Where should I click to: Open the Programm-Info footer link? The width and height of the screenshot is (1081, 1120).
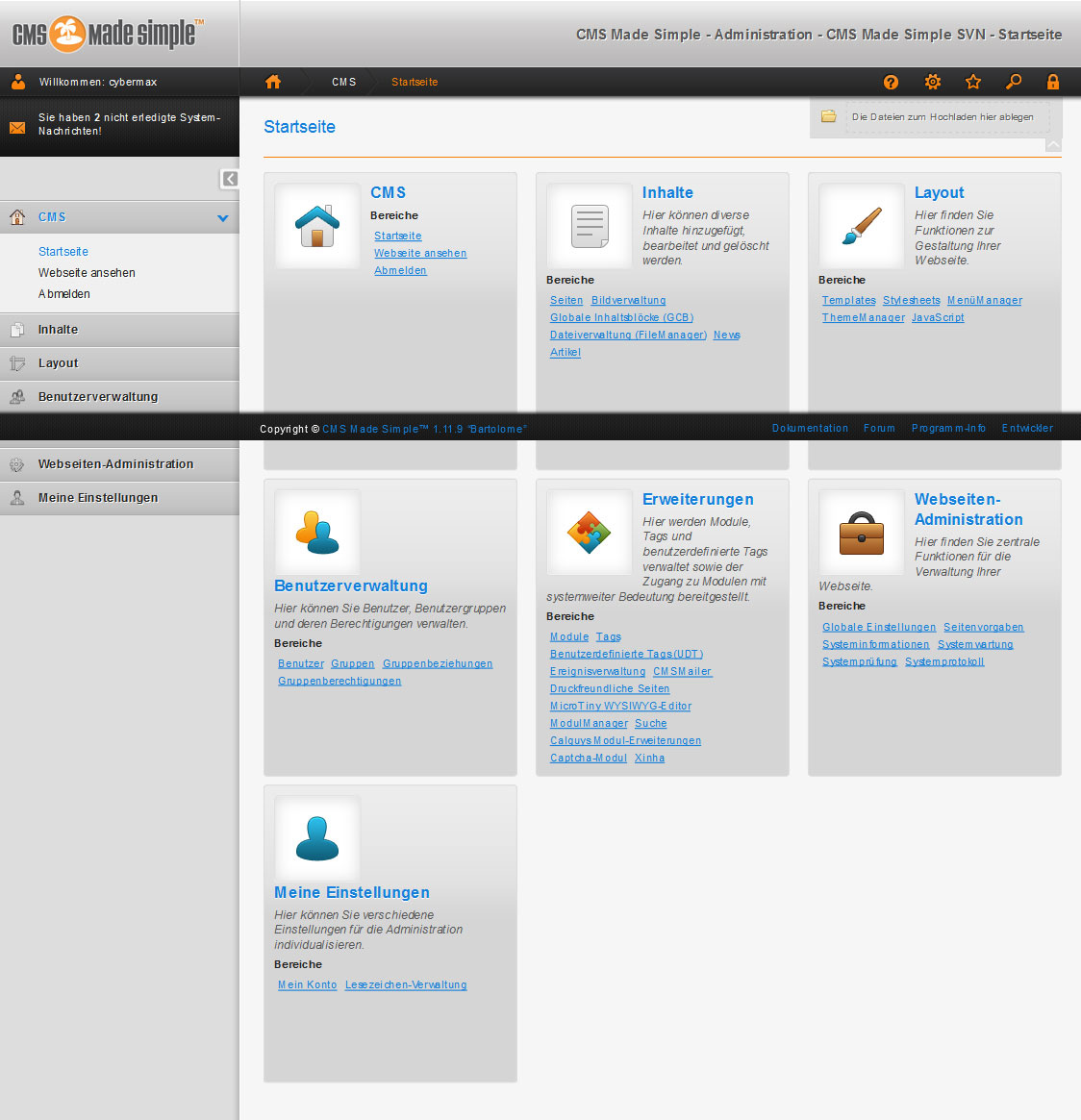tap(949, 428)
